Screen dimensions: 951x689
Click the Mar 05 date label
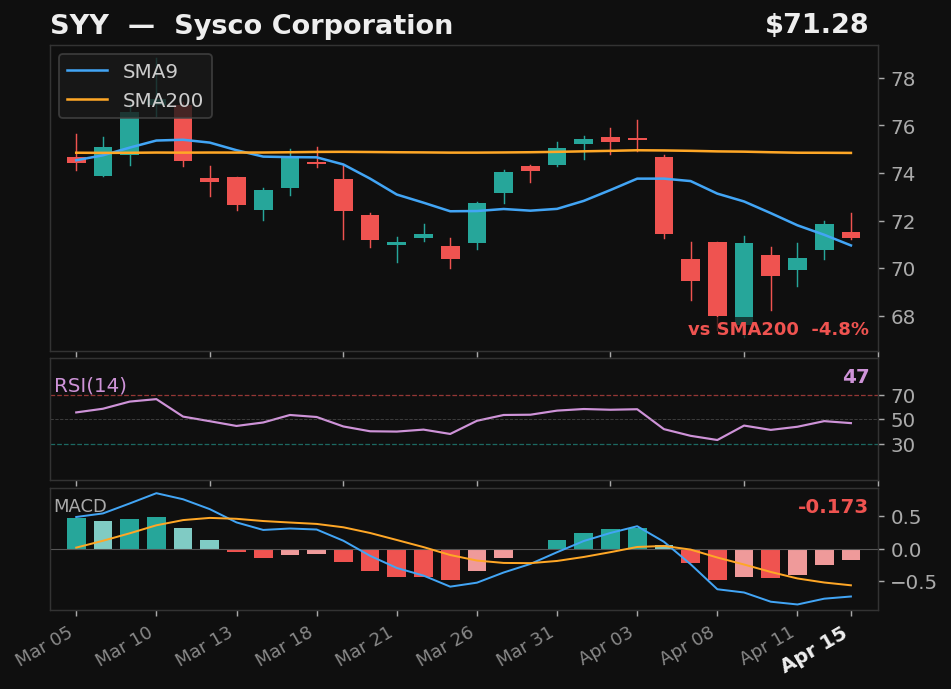click(x=44, y=646)
